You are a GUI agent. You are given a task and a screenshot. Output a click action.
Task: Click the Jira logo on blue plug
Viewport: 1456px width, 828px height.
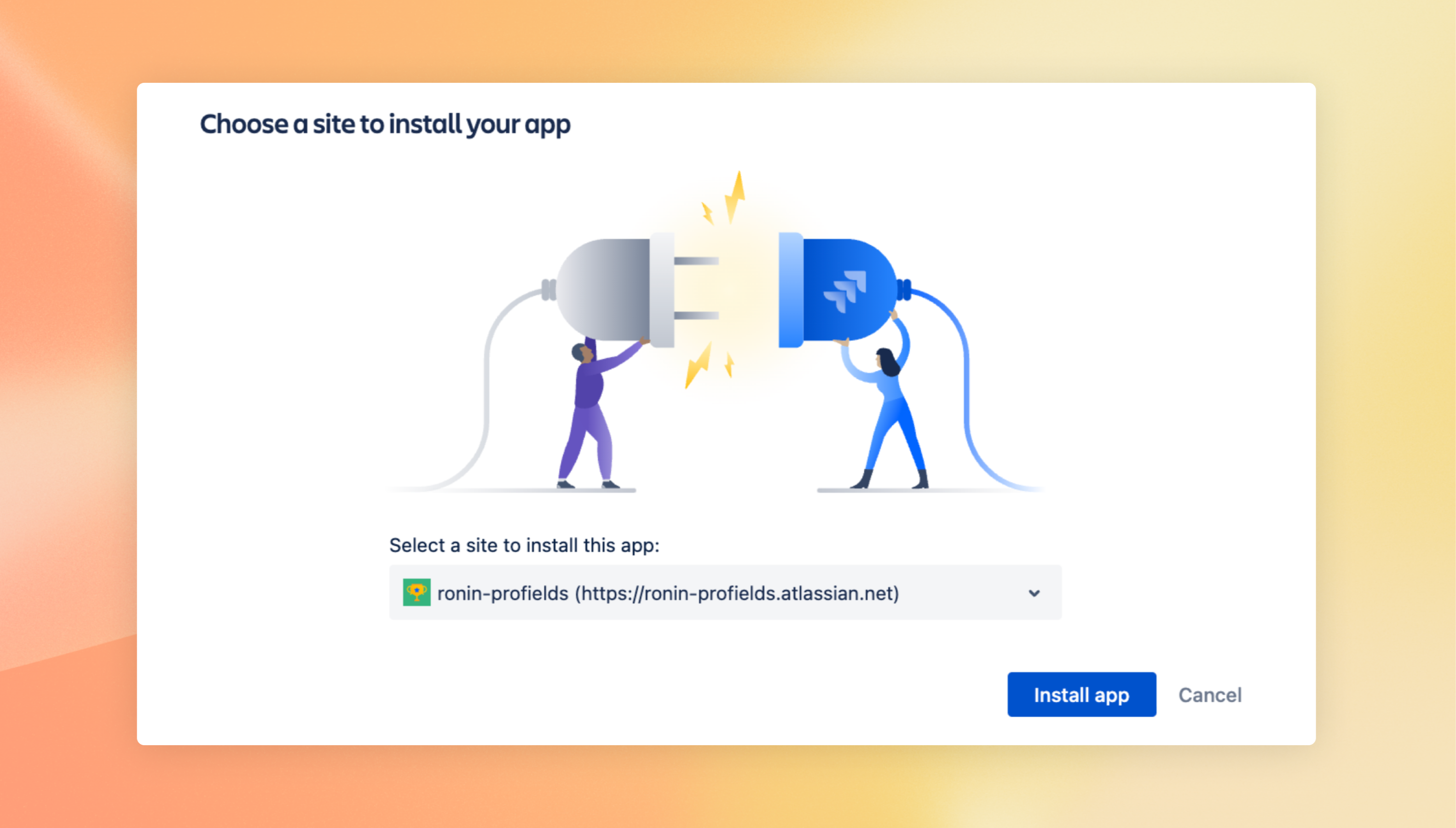click(845, 291)
